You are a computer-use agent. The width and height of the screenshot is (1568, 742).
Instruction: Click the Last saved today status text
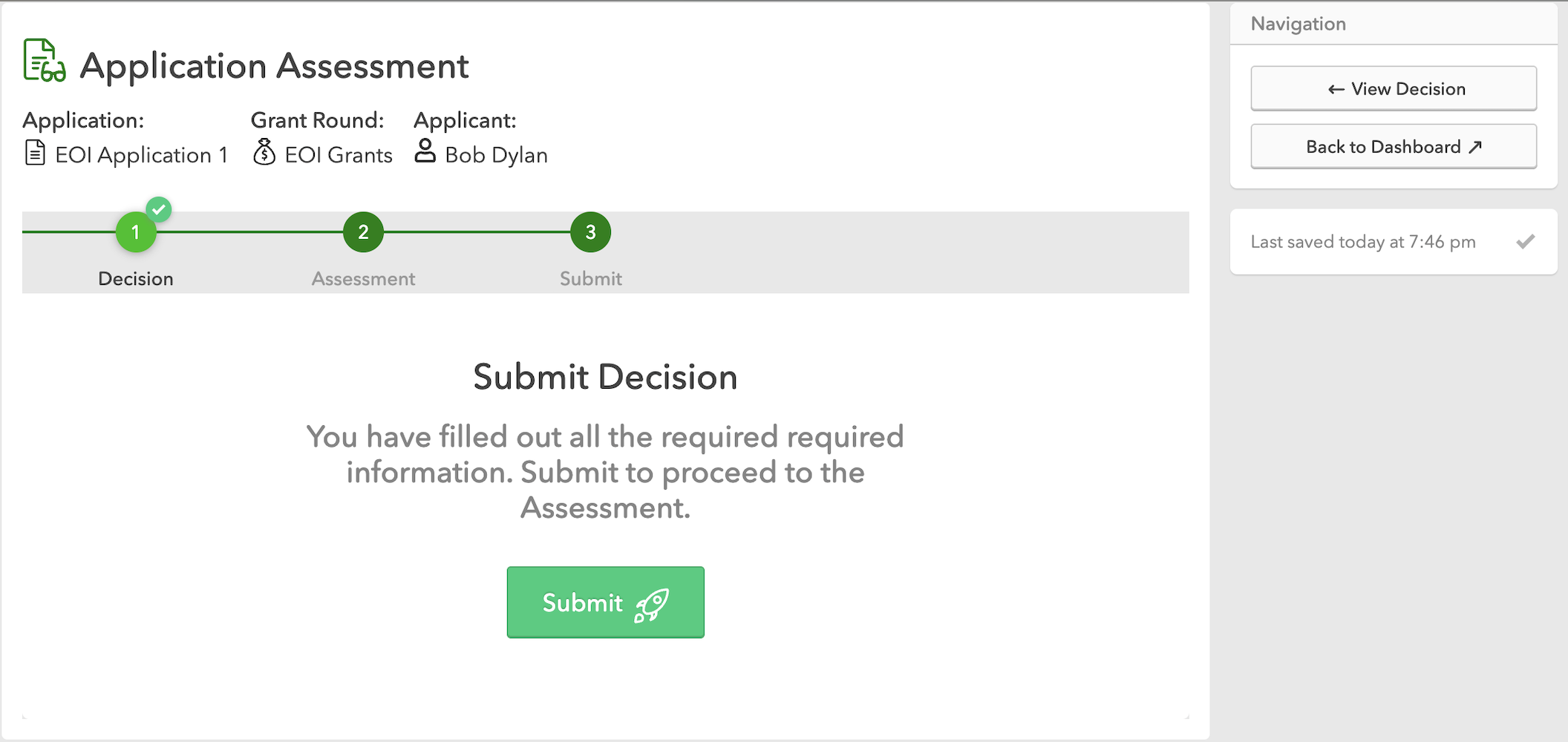[1362, 242]
